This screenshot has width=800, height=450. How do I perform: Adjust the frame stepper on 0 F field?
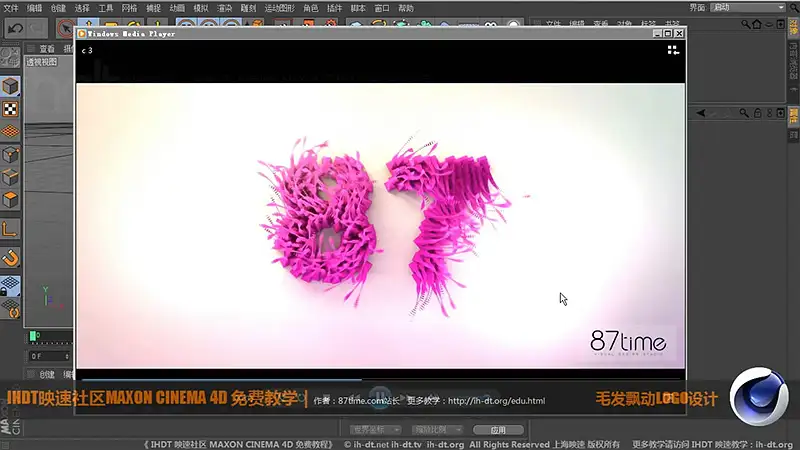pyautogui.click(x=67, y=356)
